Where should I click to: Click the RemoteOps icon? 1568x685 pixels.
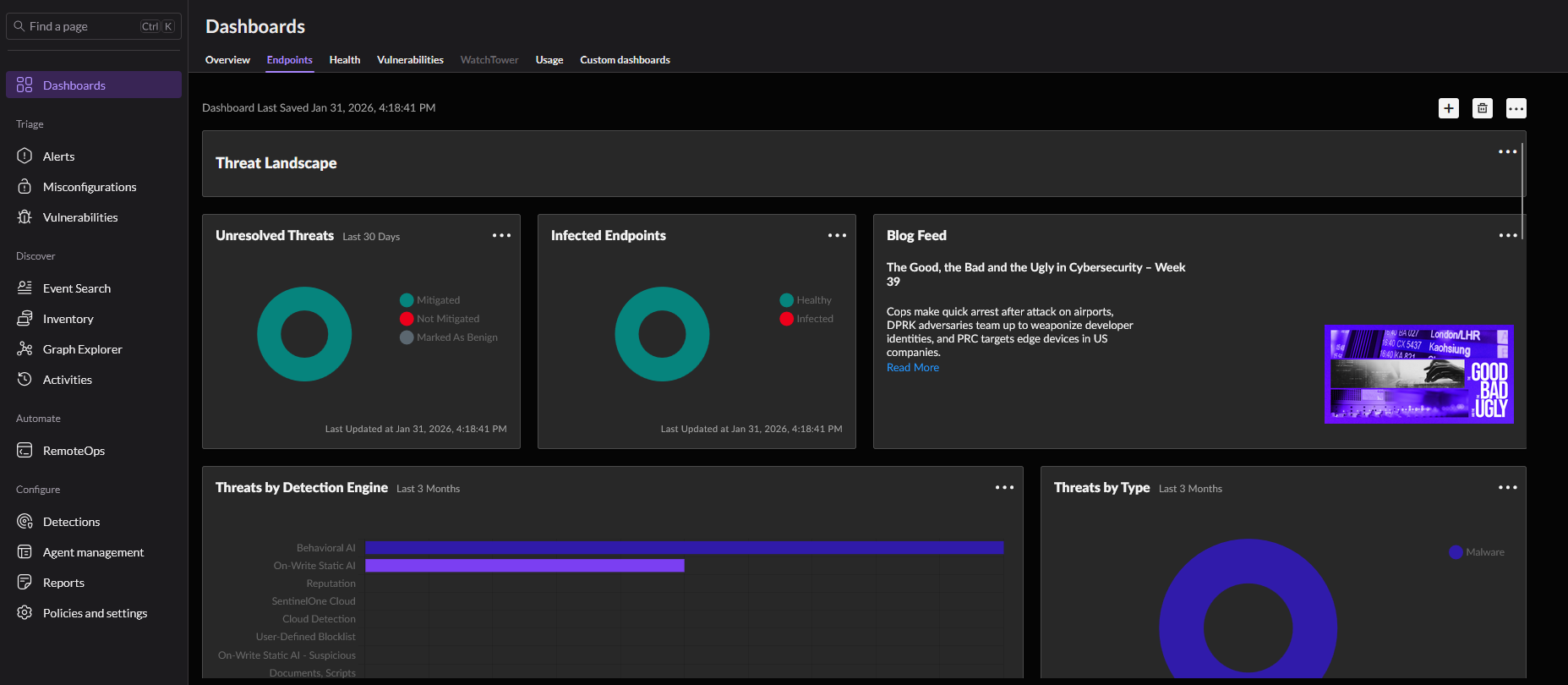click(x=25, y=451)
